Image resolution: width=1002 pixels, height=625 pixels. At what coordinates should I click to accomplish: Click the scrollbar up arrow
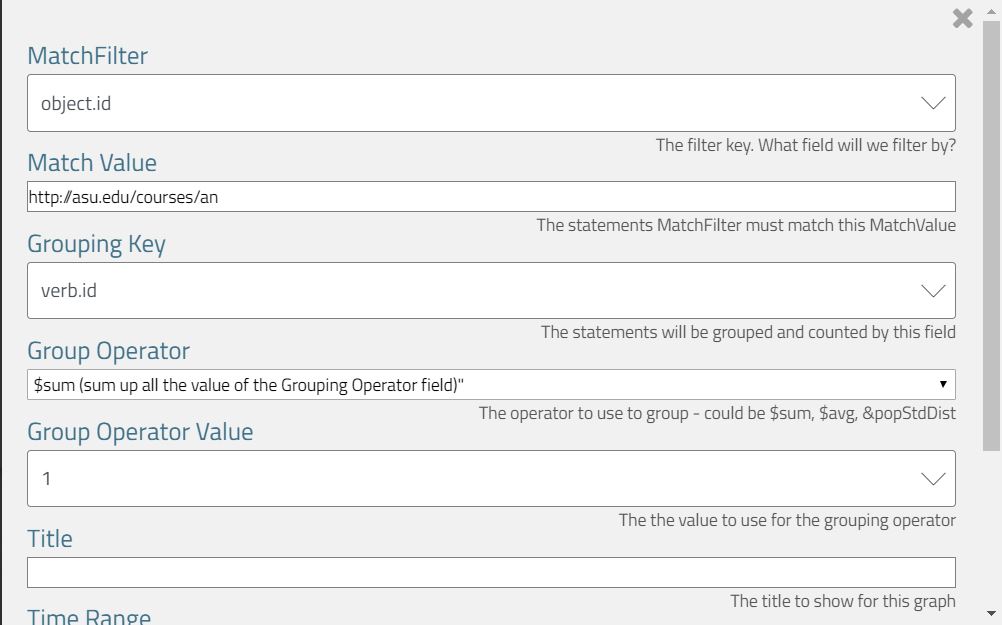pyautogui.click(x=992, y=11)
